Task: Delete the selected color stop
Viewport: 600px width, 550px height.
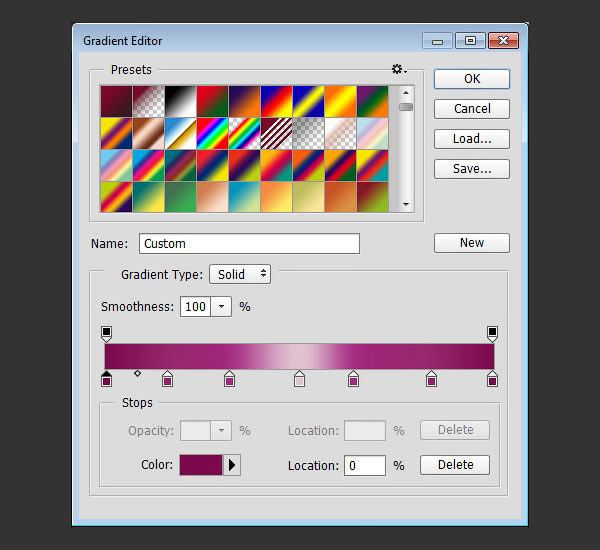Action: point(455,465)
